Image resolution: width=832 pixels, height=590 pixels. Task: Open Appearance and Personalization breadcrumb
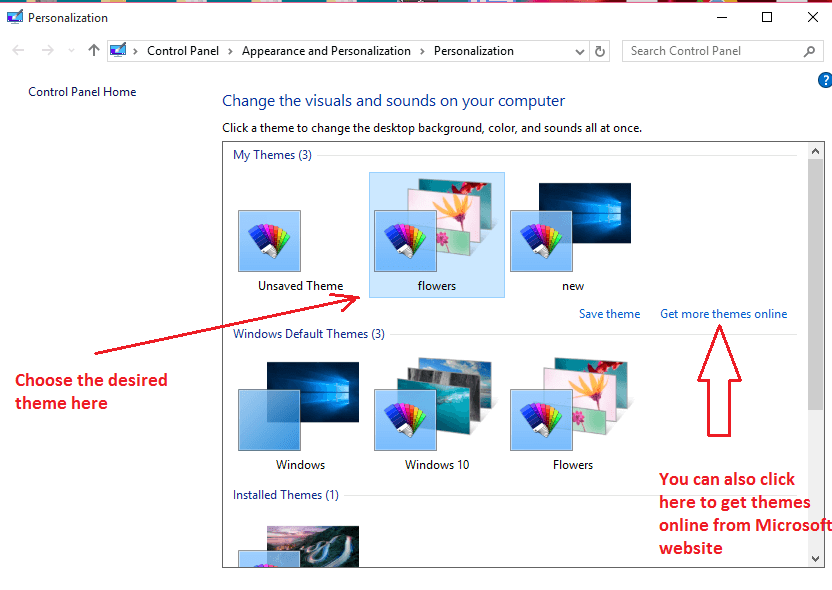tap(326, 51)
